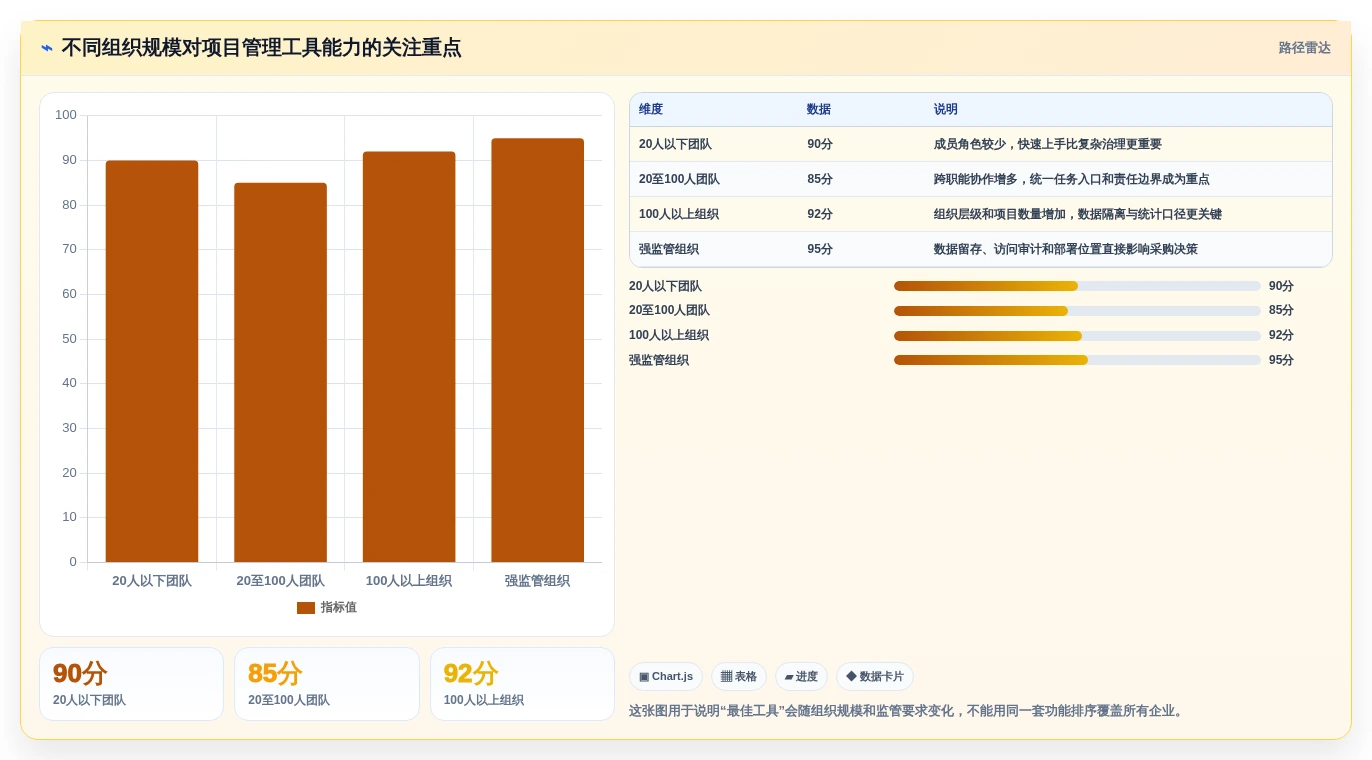Click the 强监管组织 progress row label
Viewport: 1372px width, 760px height.
659,360
